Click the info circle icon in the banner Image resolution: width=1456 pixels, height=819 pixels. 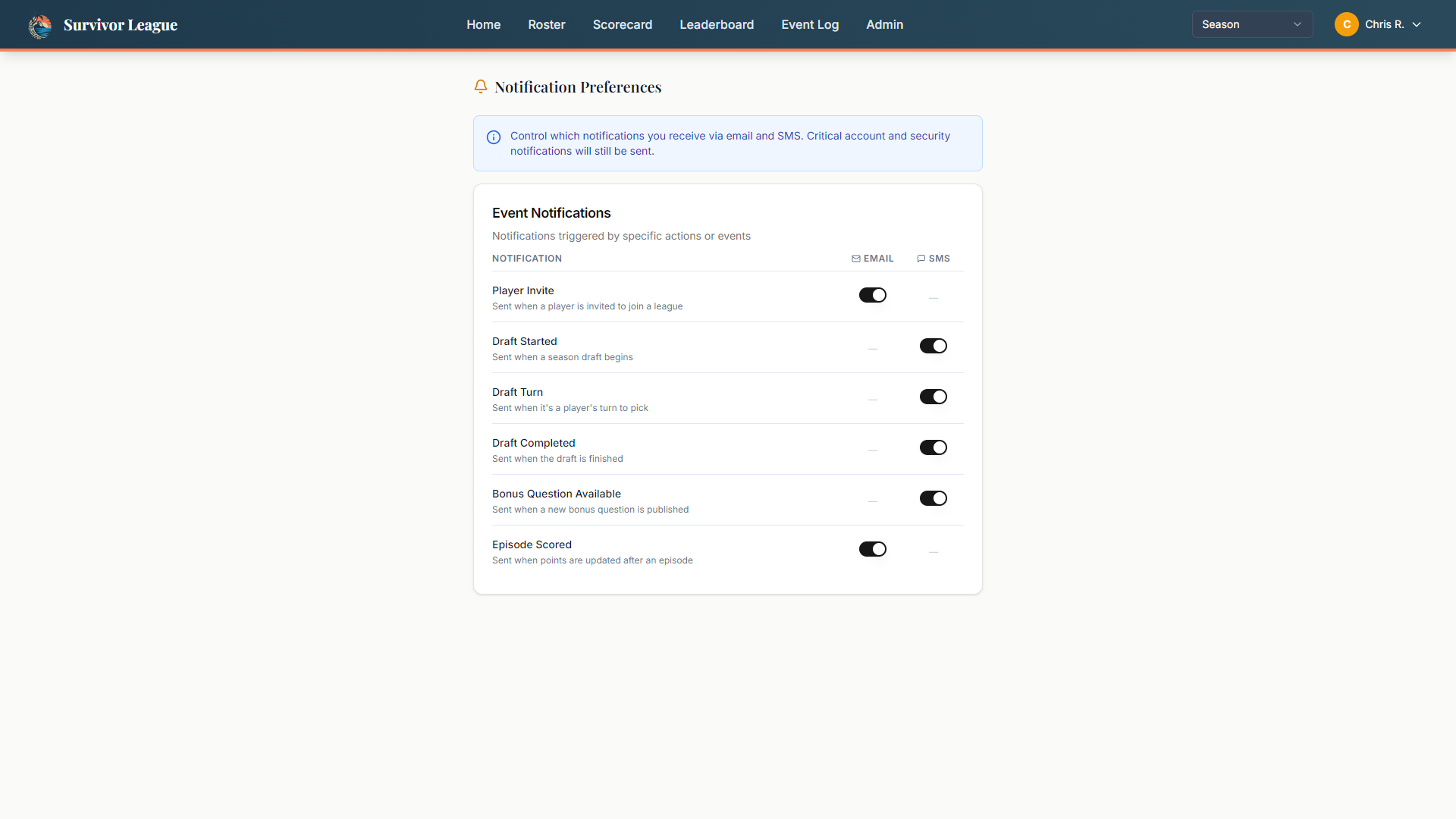(x=494, y=137)
